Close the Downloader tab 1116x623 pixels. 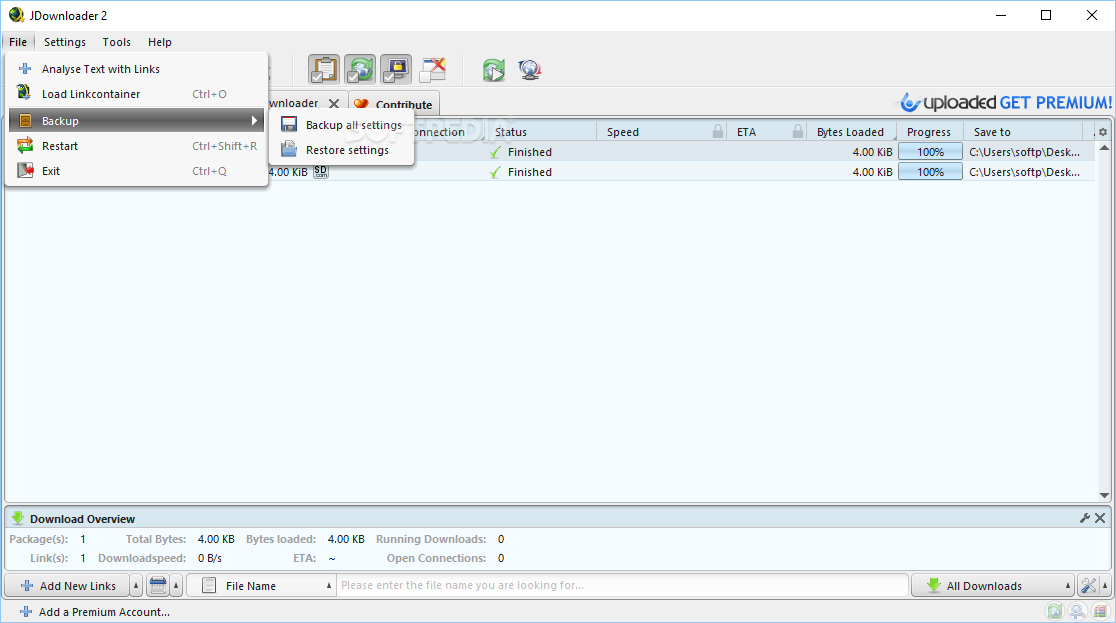click(334, 103)
